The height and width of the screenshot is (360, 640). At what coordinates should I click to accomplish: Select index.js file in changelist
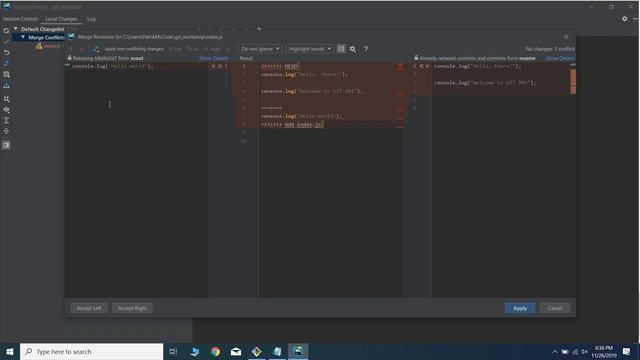[49, 46]
